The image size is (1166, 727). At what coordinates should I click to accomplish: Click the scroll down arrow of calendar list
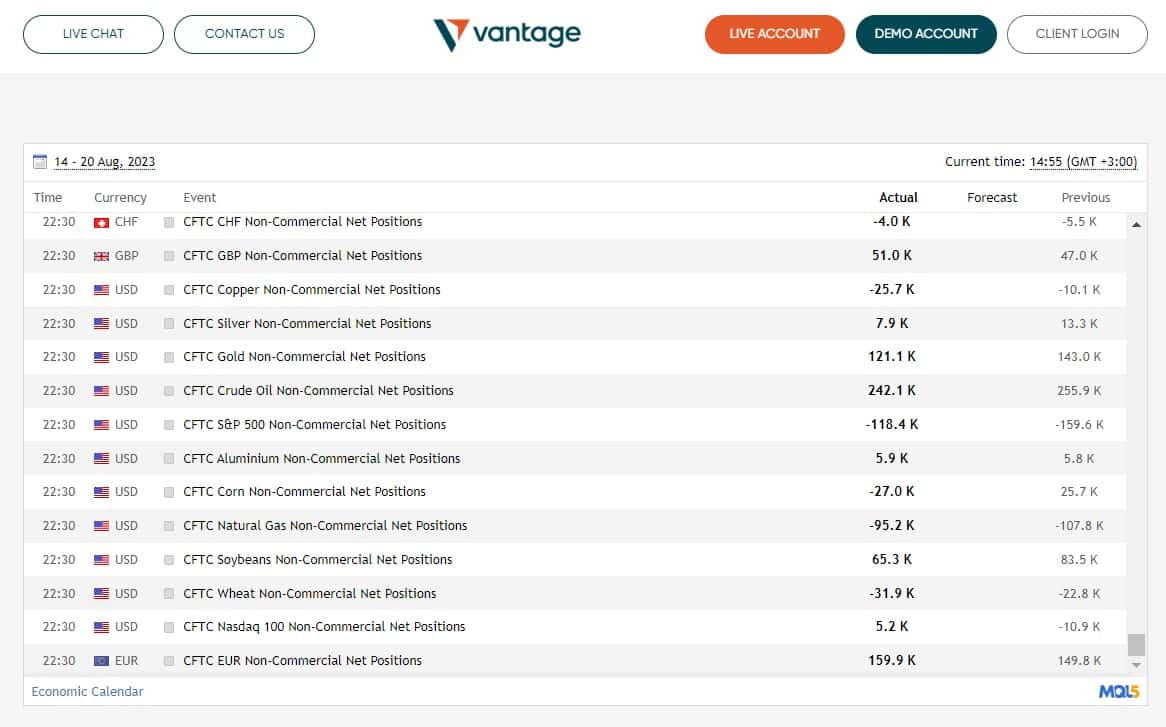click(x=1136, y=665)
